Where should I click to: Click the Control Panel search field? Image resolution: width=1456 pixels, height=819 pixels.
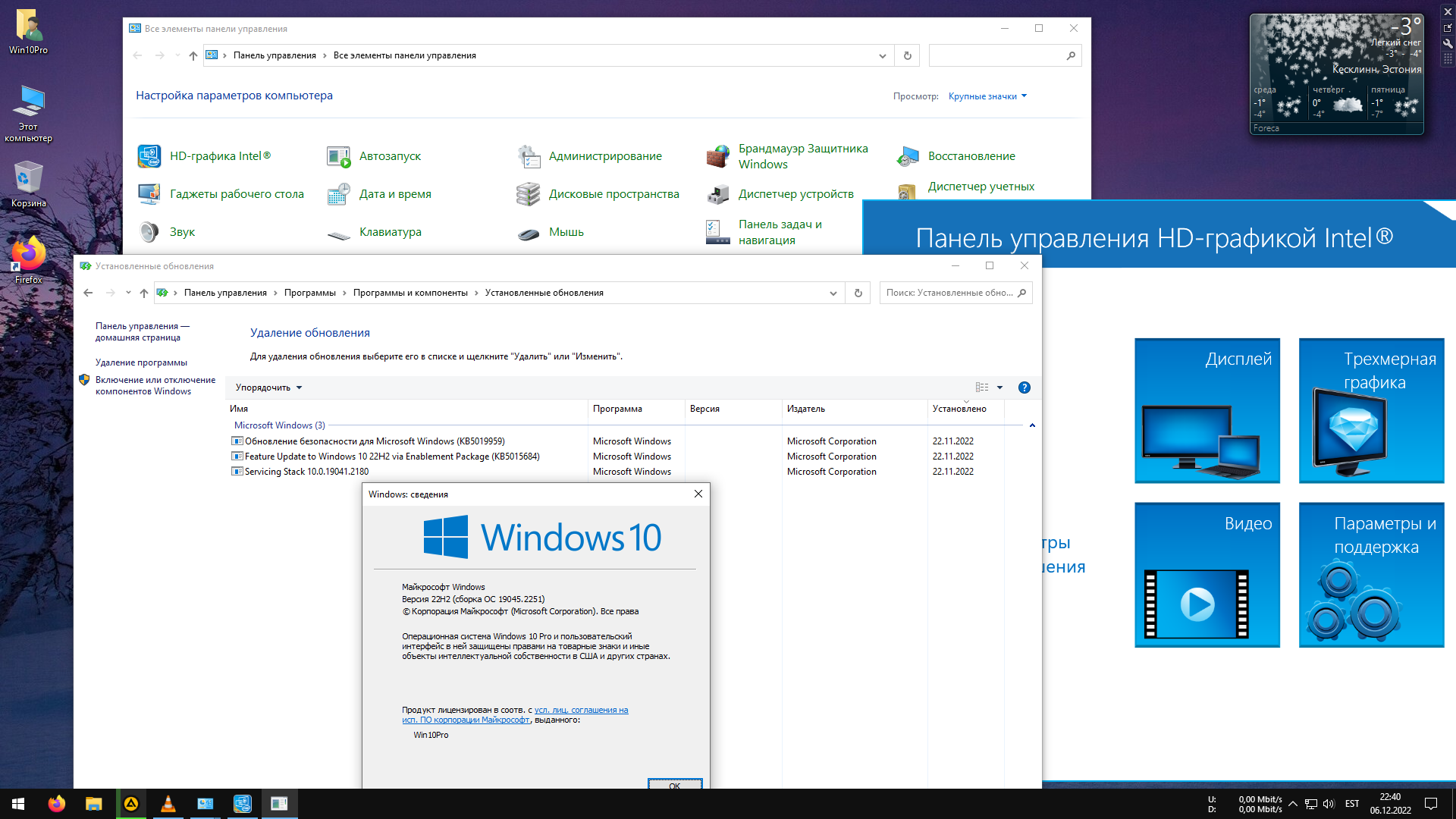(1005, 55)
